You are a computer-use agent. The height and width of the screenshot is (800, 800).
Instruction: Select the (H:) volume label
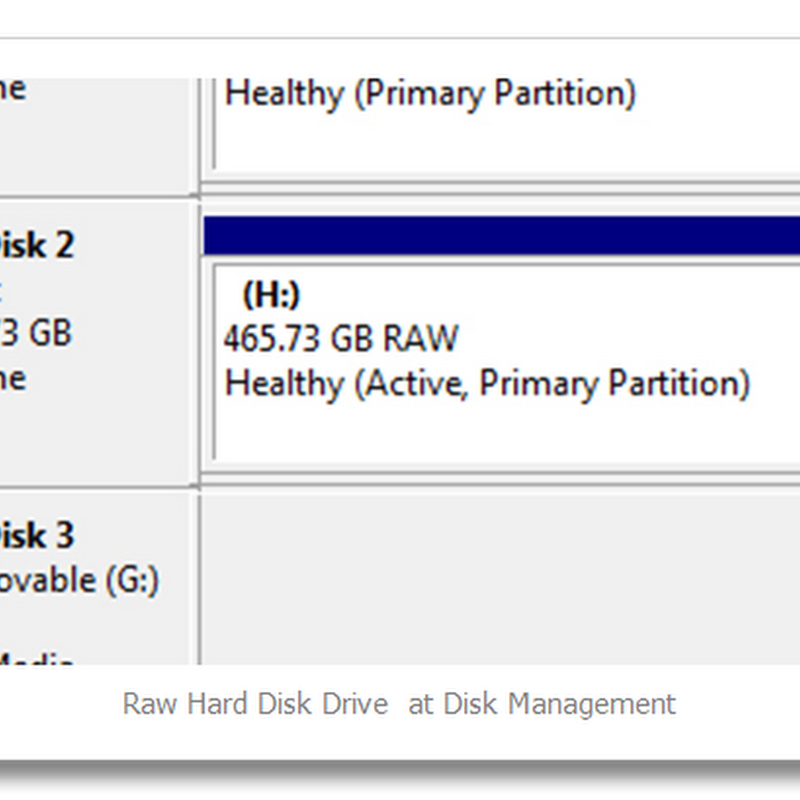click(x=271, y=295)
